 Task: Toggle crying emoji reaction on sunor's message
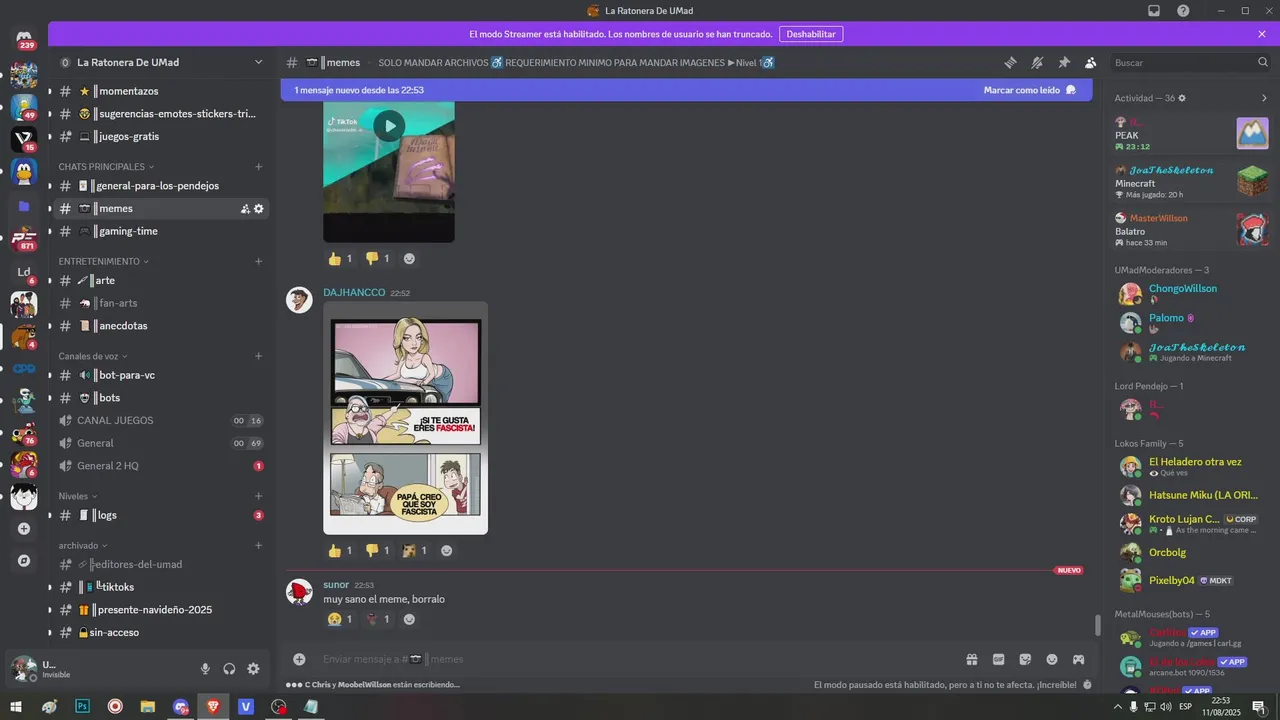tap(340, 620)
